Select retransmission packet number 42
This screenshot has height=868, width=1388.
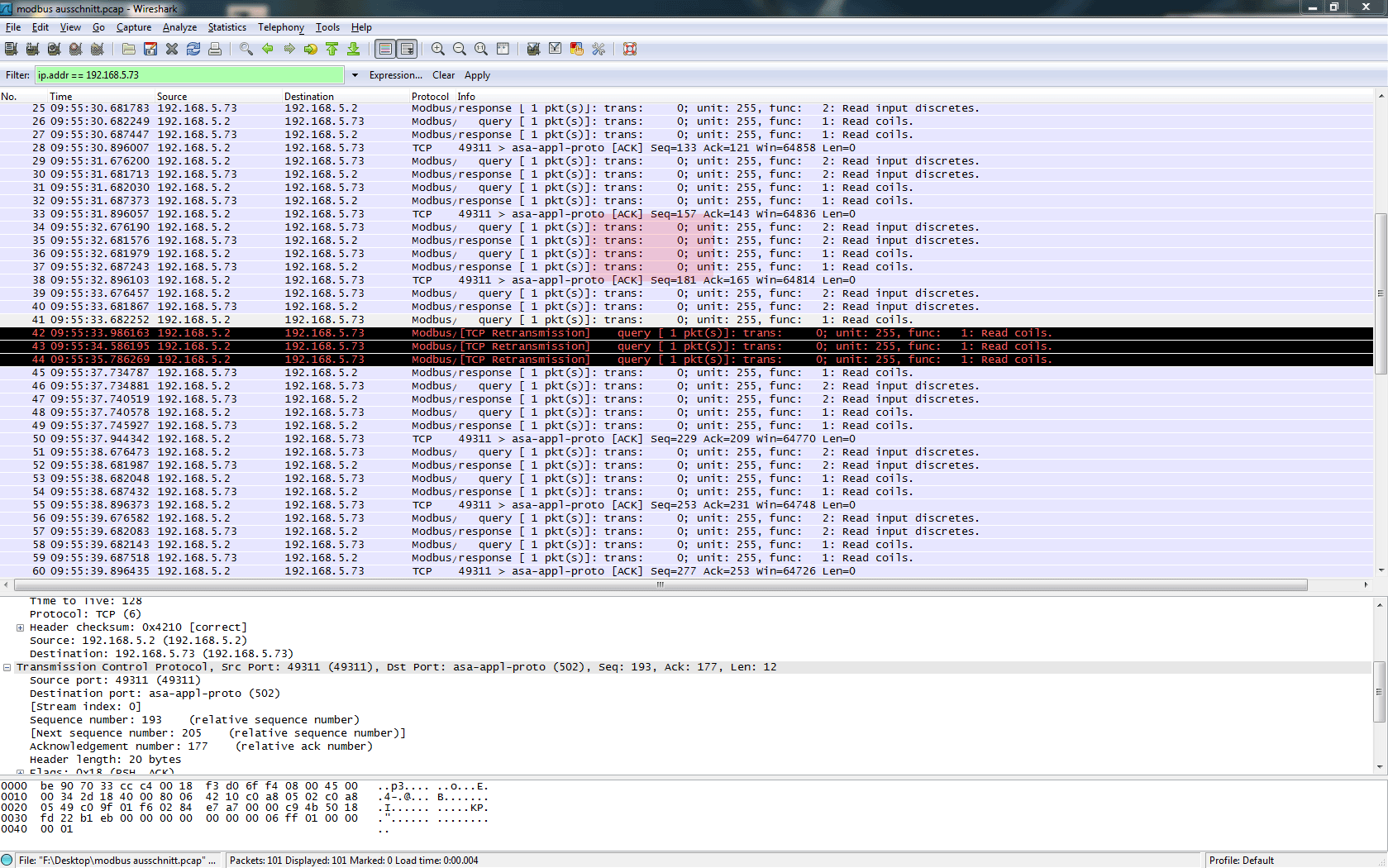coord(686,333)
